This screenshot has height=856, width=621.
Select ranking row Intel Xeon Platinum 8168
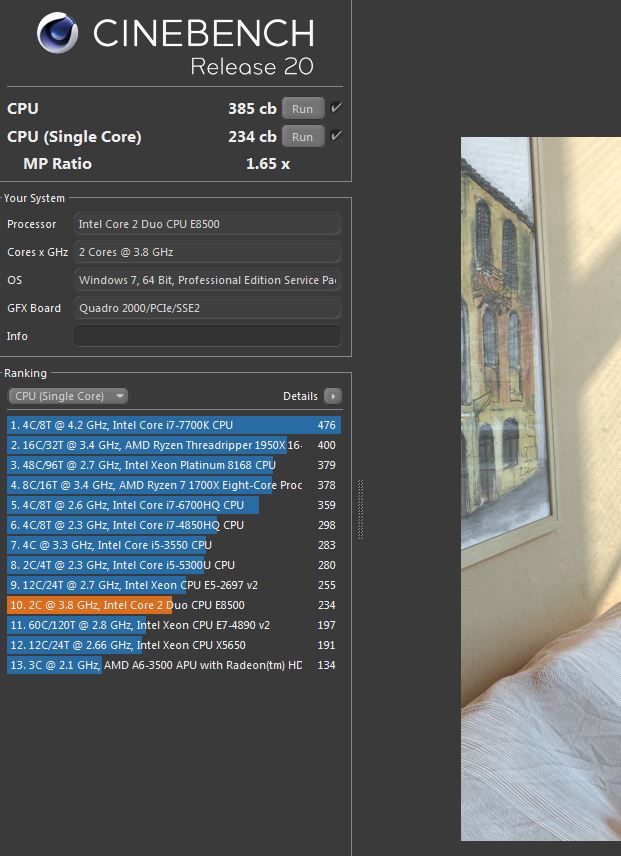tap(174, 465)
